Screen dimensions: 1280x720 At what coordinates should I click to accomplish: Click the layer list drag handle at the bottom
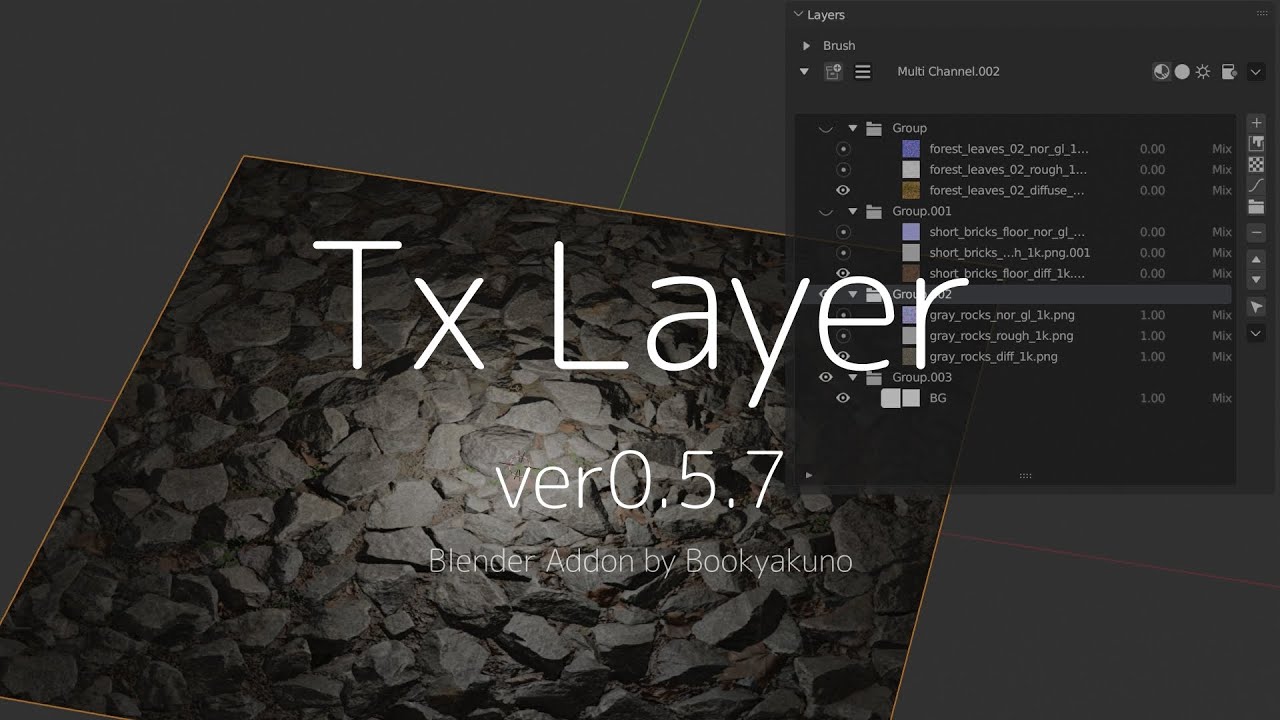tap(1025, 476)
